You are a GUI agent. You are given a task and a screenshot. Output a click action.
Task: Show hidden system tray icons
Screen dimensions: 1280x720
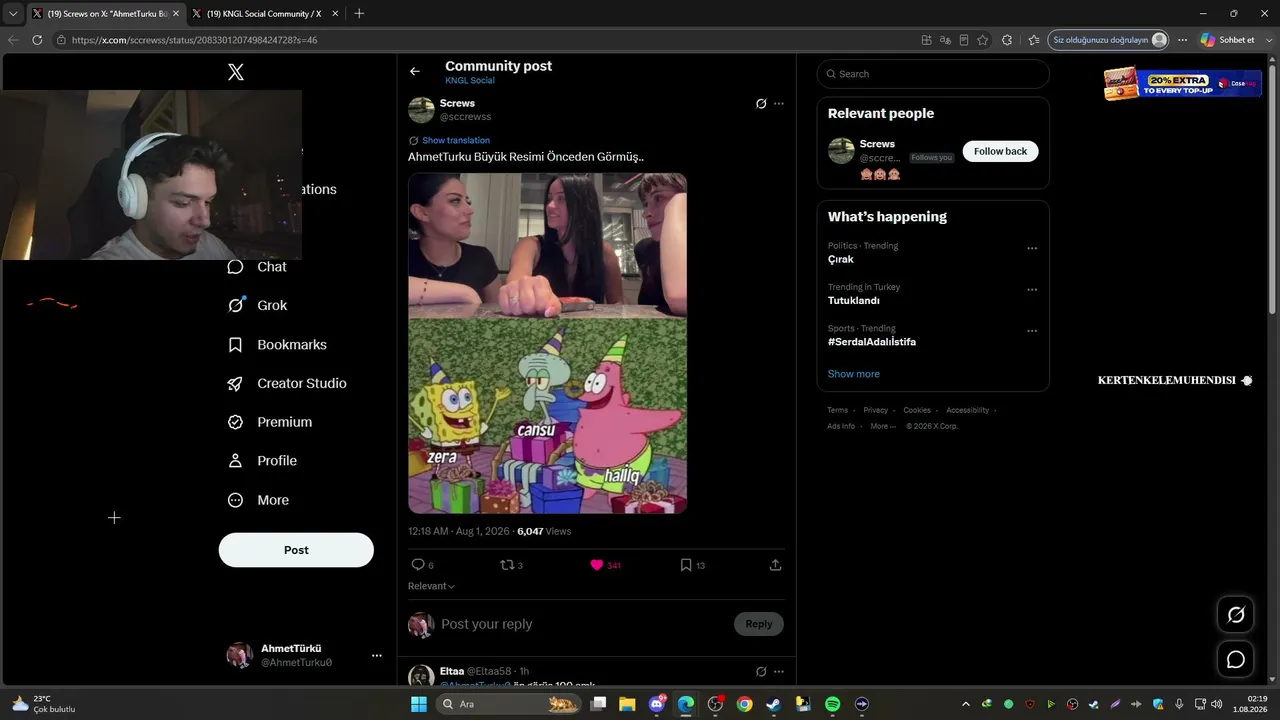point(965,704)
